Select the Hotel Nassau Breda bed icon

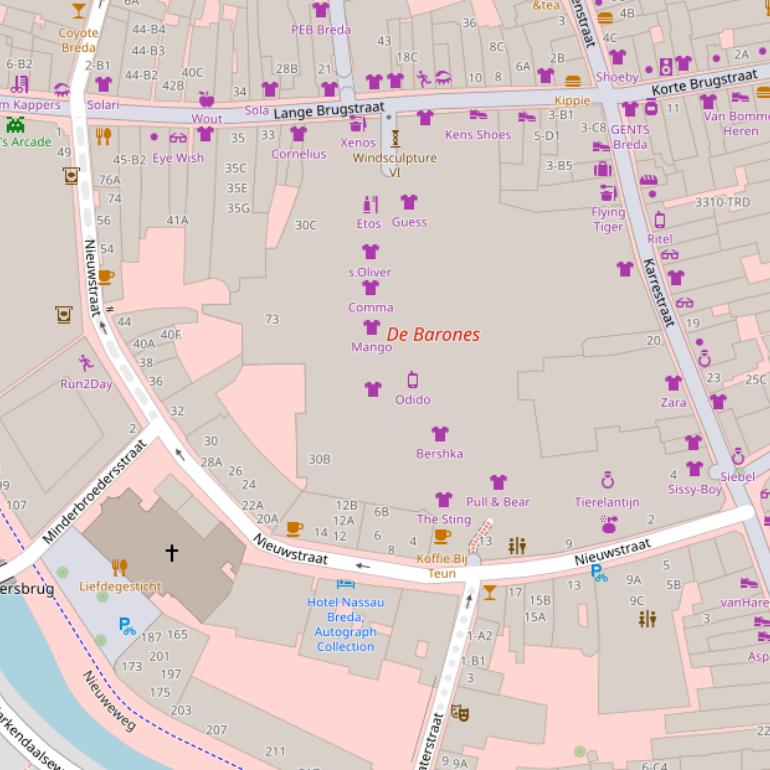345,582
